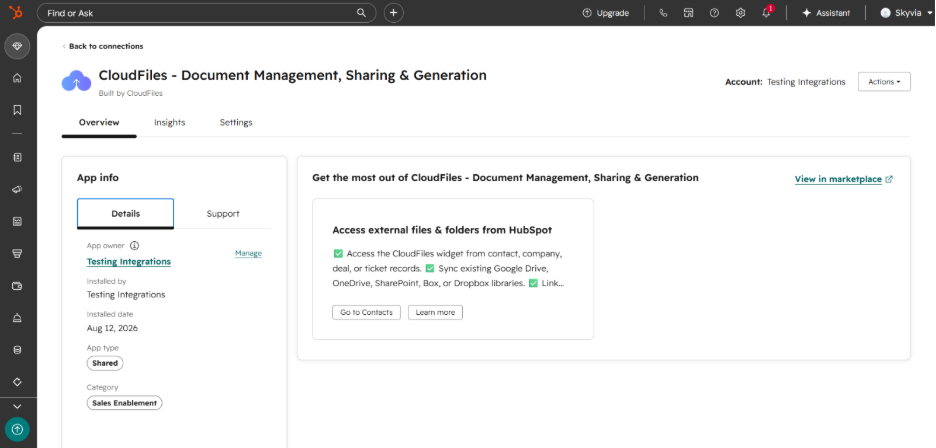This screenshot has width=936, height=448.
Task: Expand the sidebar with the down chevron
Action: (17, 407)
